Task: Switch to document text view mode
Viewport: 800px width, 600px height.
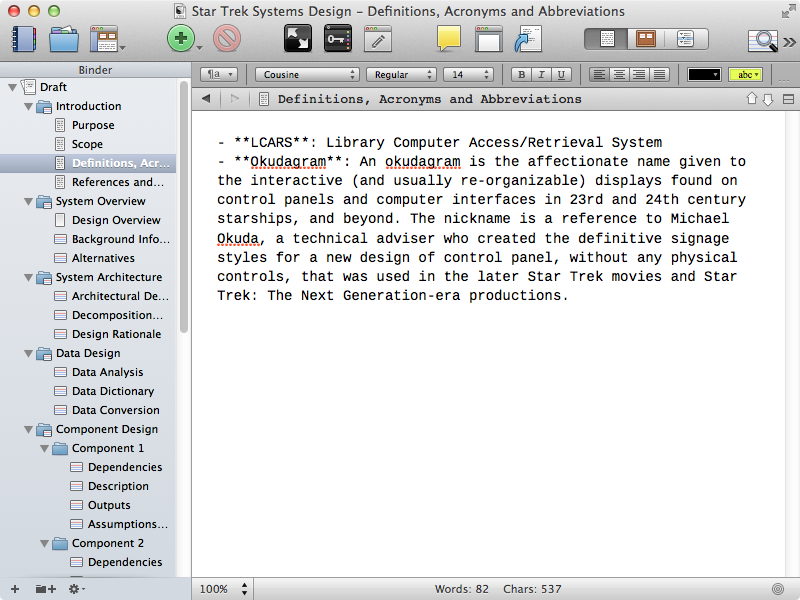Action: [607, 39]
